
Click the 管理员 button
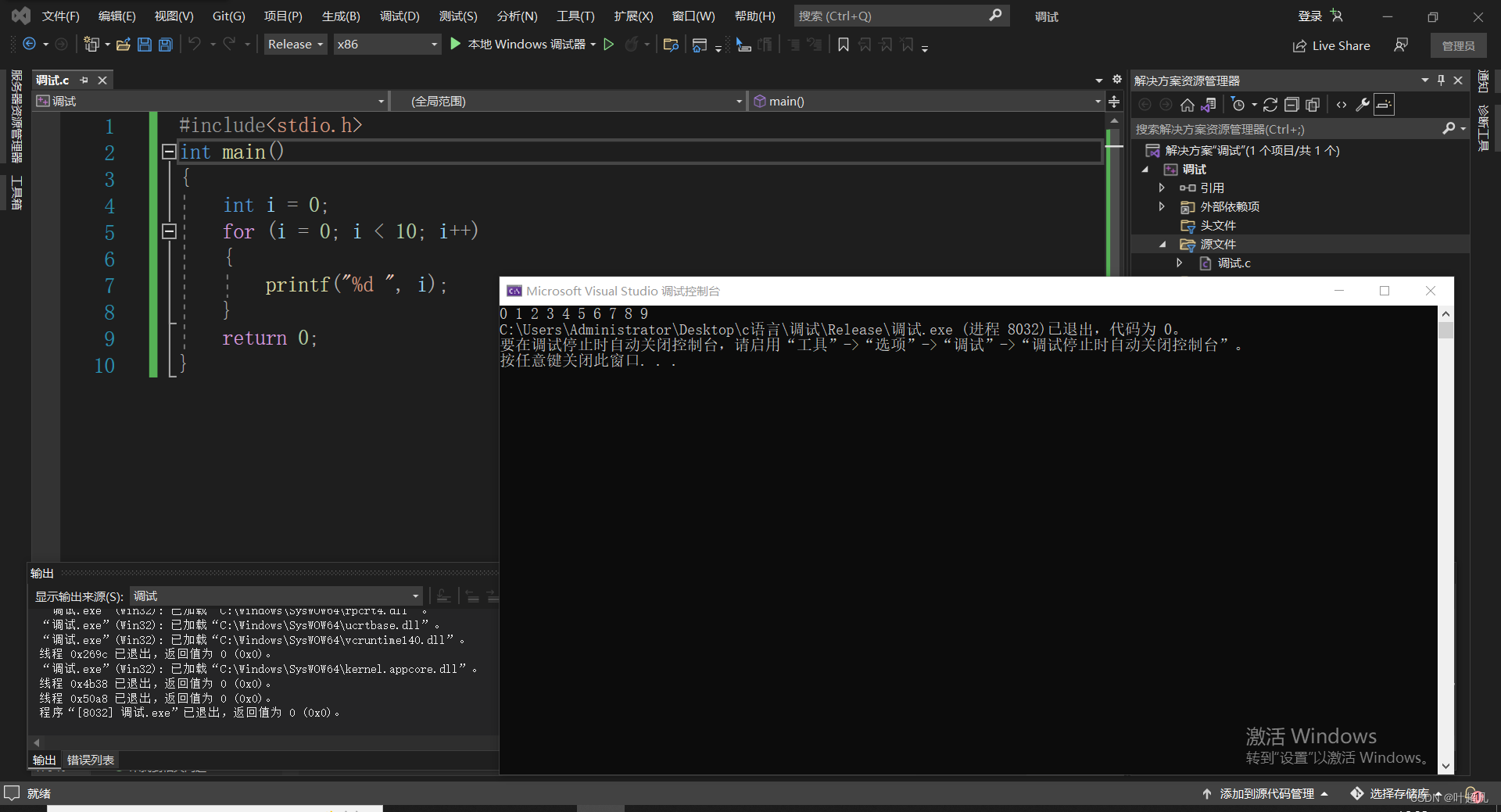tap(1458, 46)
